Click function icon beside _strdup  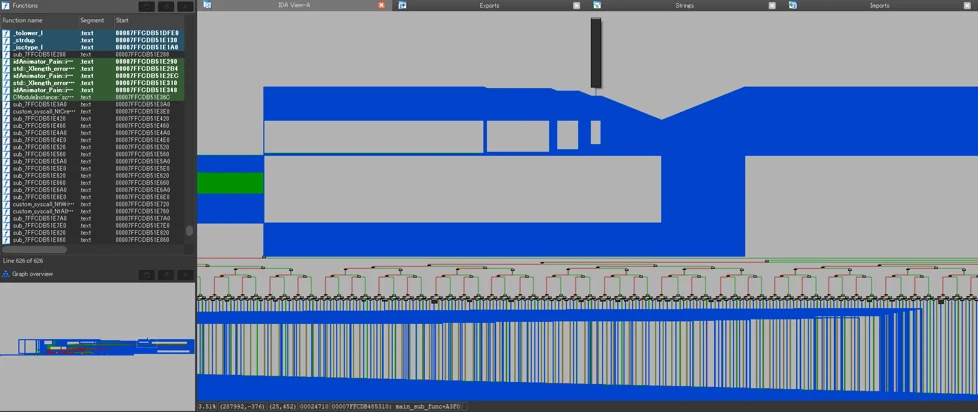coord(6,40)
